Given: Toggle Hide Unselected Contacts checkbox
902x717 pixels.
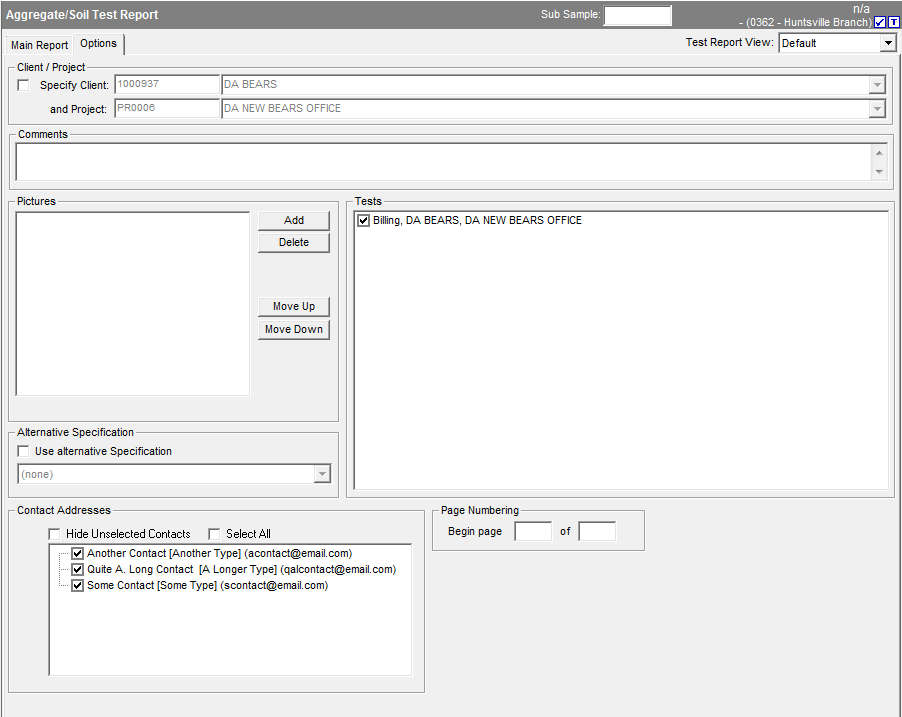Looking at the screenshot, I should tap(55, 534).
